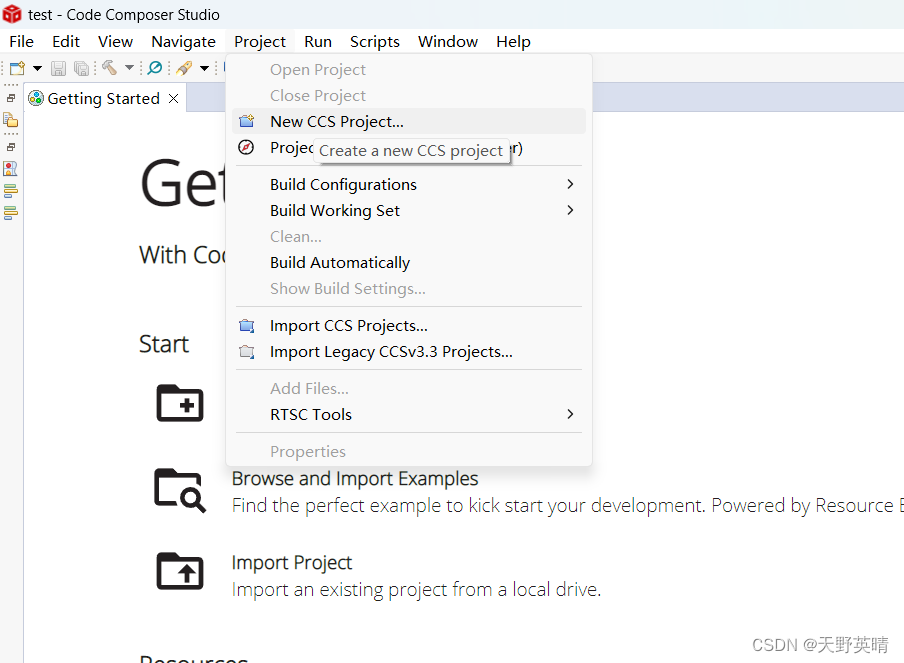Image resolution: width=904 pixels, height=663 pixels.
Task: Click 'Find the perfect example' description text
Action: click(567, 506)
